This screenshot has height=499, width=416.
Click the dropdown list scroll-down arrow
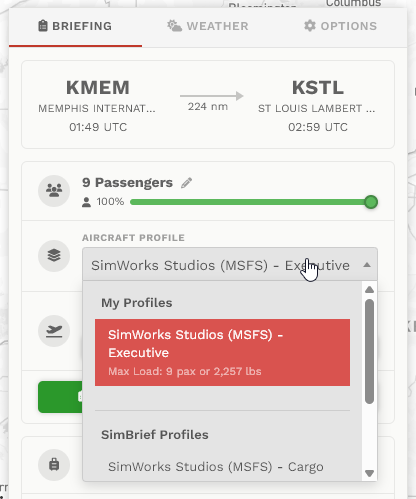tap(369, 473)
